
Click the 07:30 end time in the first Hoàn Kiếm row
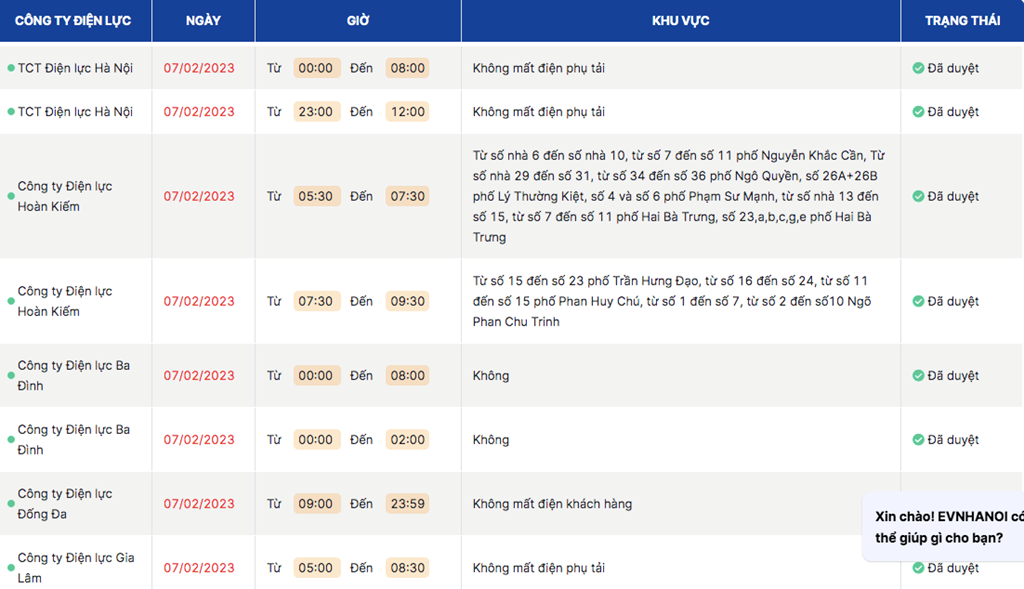tap(408, 196)
